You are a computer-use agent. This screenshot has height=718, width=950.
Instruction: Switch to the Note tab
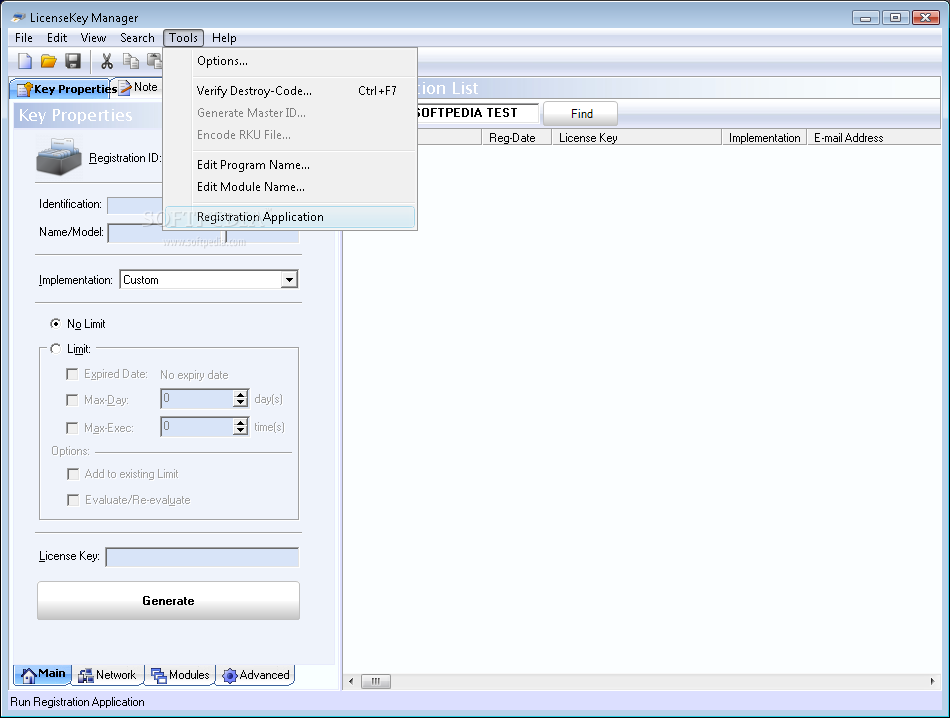[x=139, y=87]
